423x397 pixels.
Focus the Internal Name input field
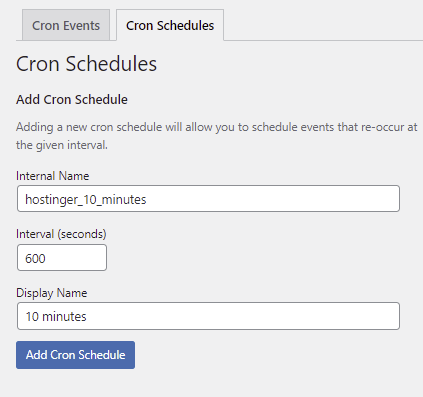208,199
